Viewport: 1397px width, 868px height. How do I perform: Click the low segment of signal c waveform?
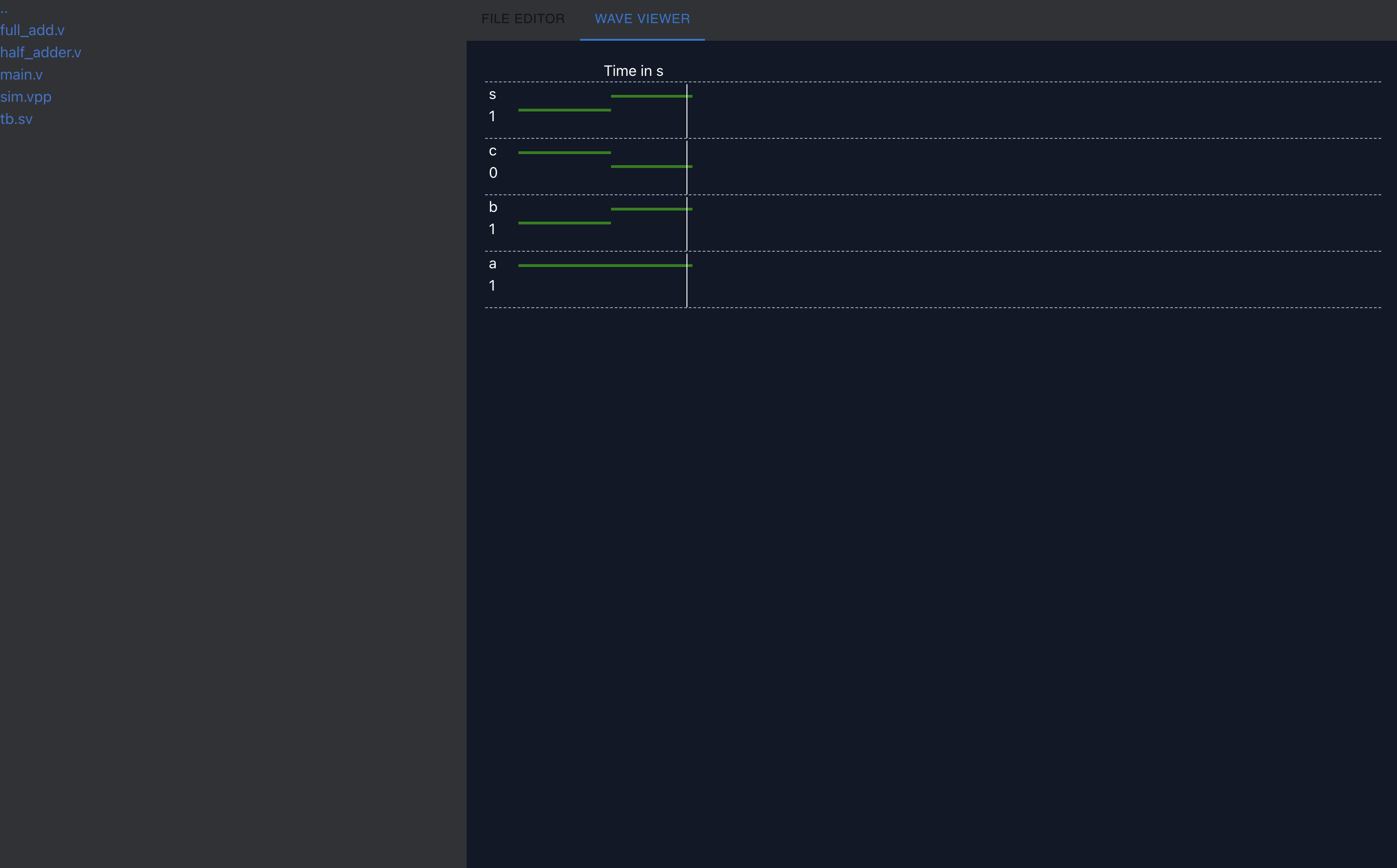click(649, 167)
